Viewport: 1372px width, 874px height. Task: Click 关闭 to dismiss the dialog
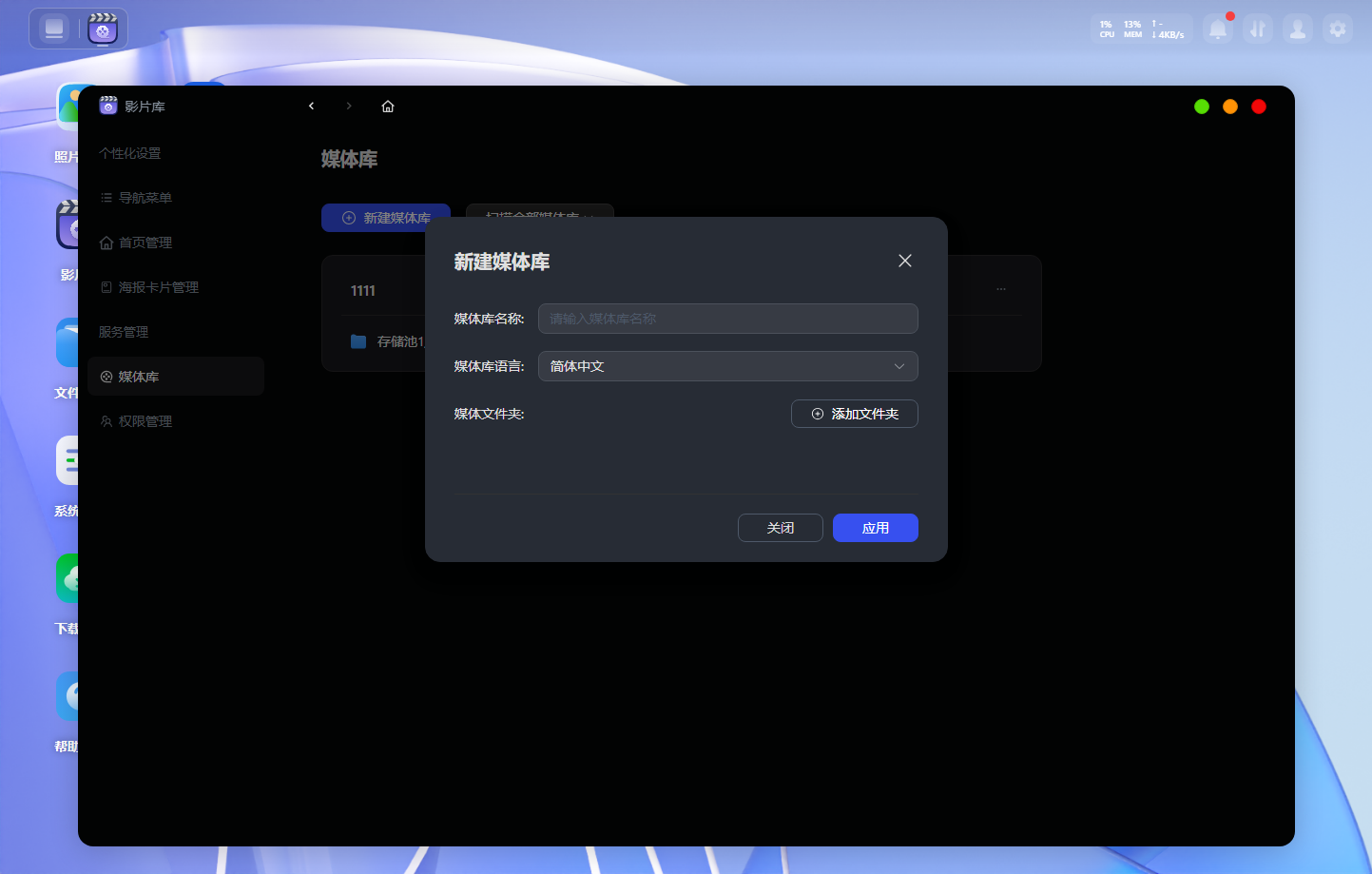click(x=781, y=528)
